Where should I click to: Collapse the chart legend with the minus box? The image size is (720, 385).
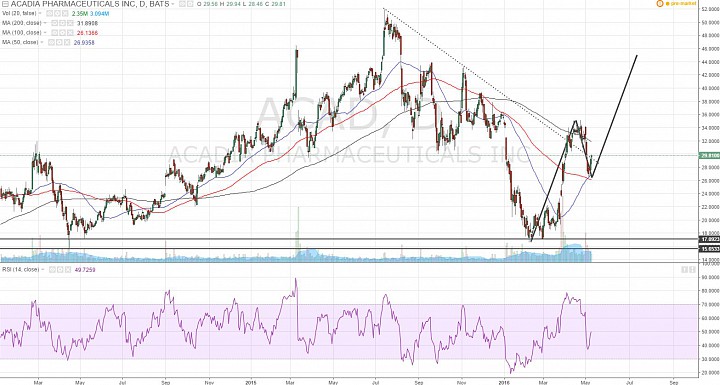coord(6,4)
